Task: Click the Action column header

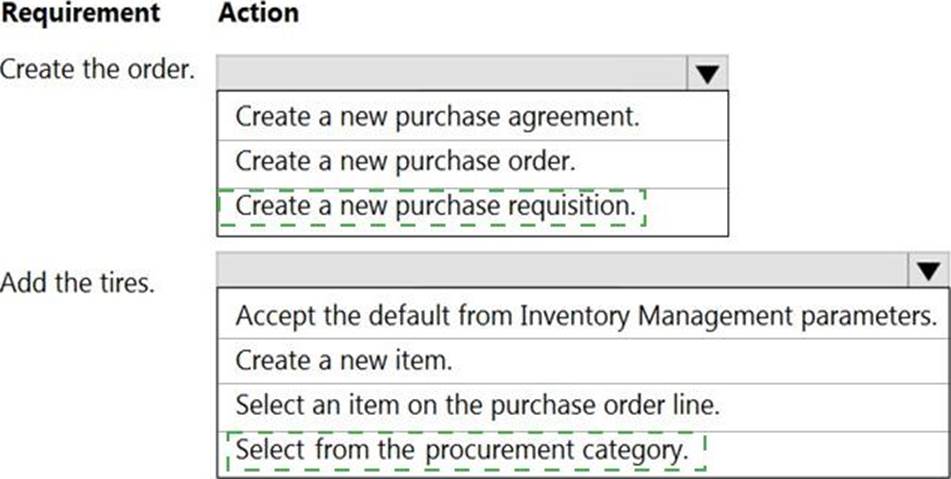Action: pyautogui.click(x=258, y=14)
